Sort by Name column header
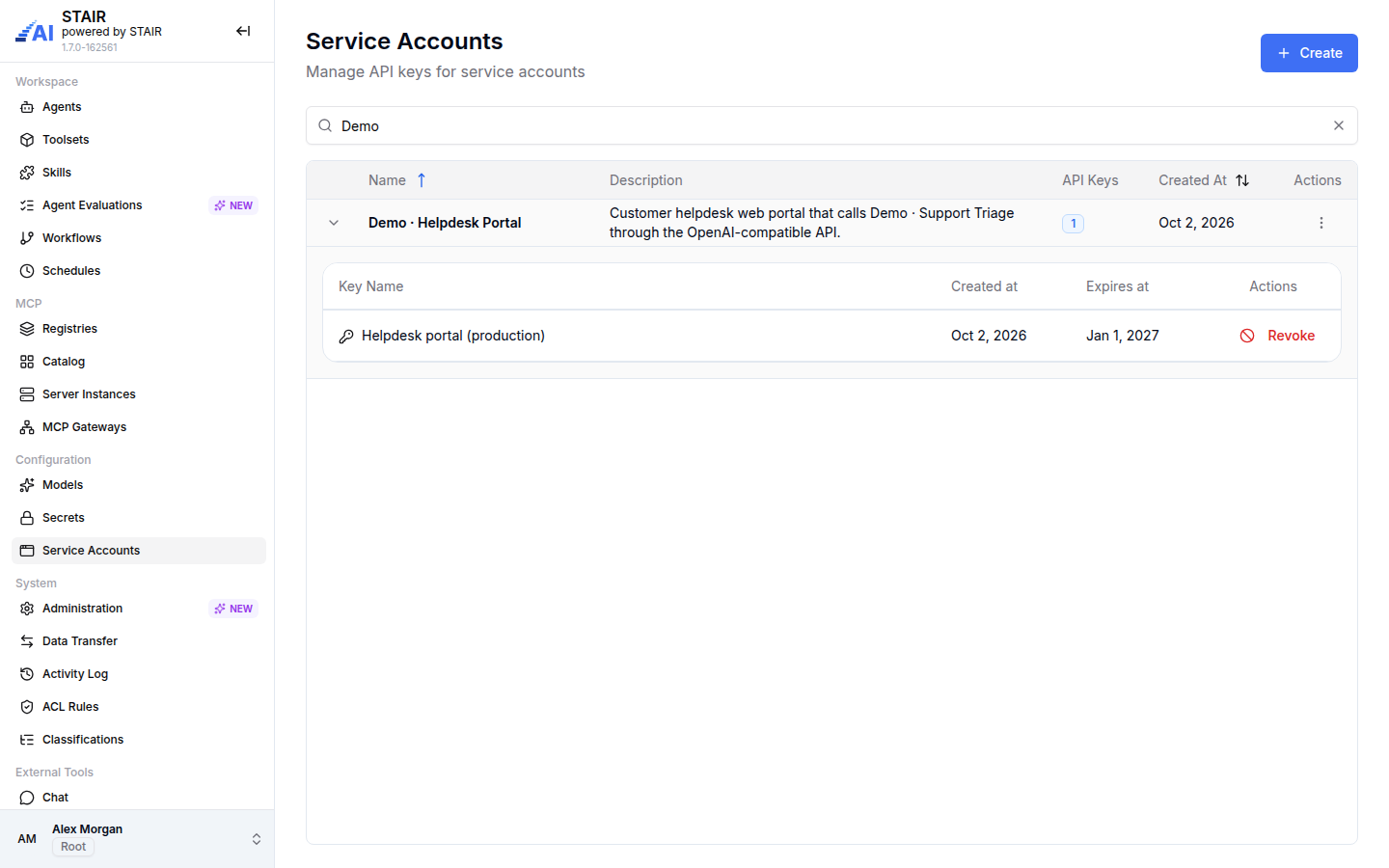The height and width of the screenshot is (868, 1389). coord(397,180)
